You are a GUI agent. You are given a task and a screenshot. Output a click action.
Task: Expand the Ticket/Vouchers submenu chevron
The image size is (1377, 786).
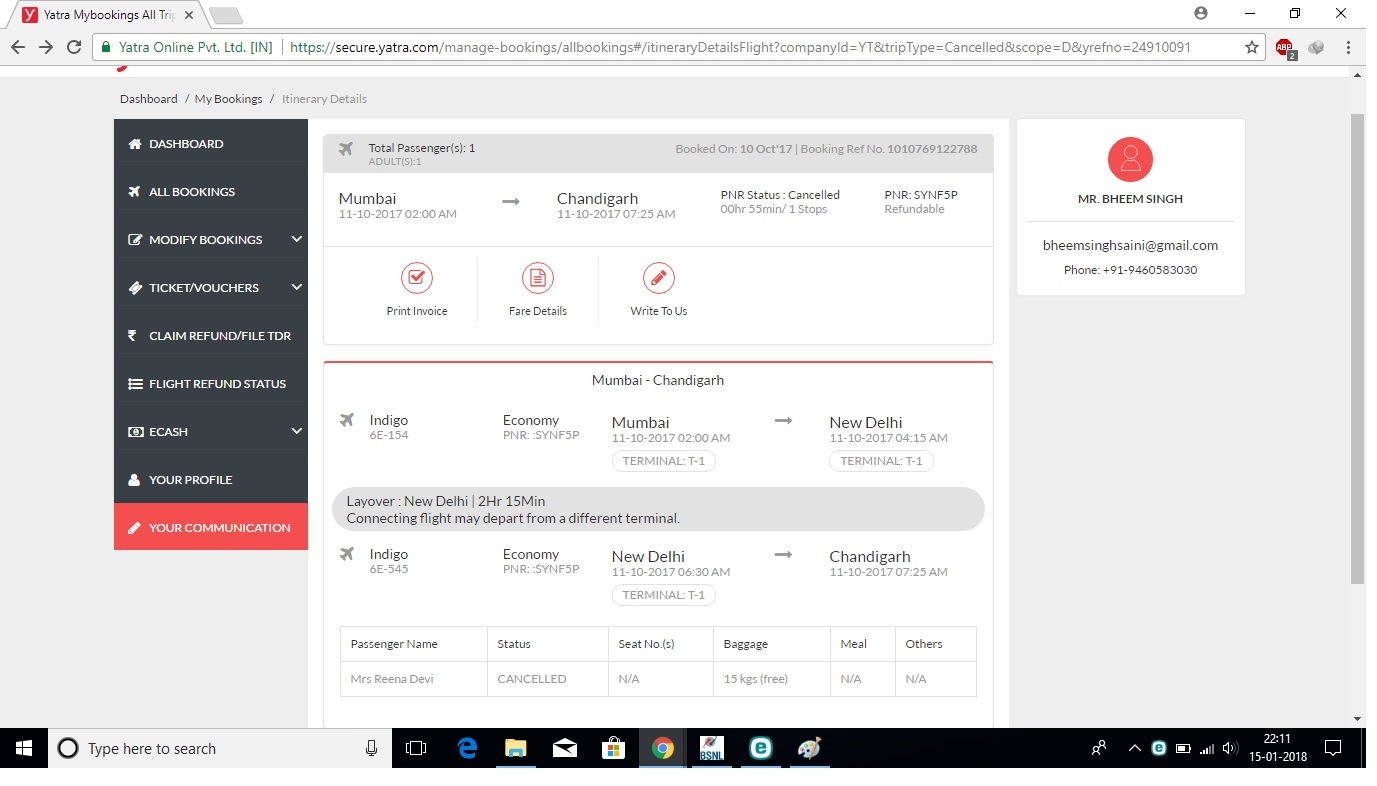tap(296, 287)
